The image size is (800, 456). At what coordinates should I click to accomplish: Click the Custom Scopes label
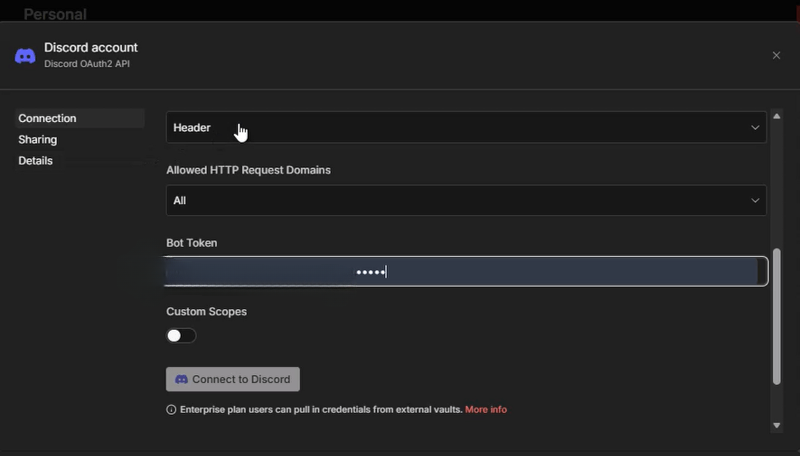206,312
